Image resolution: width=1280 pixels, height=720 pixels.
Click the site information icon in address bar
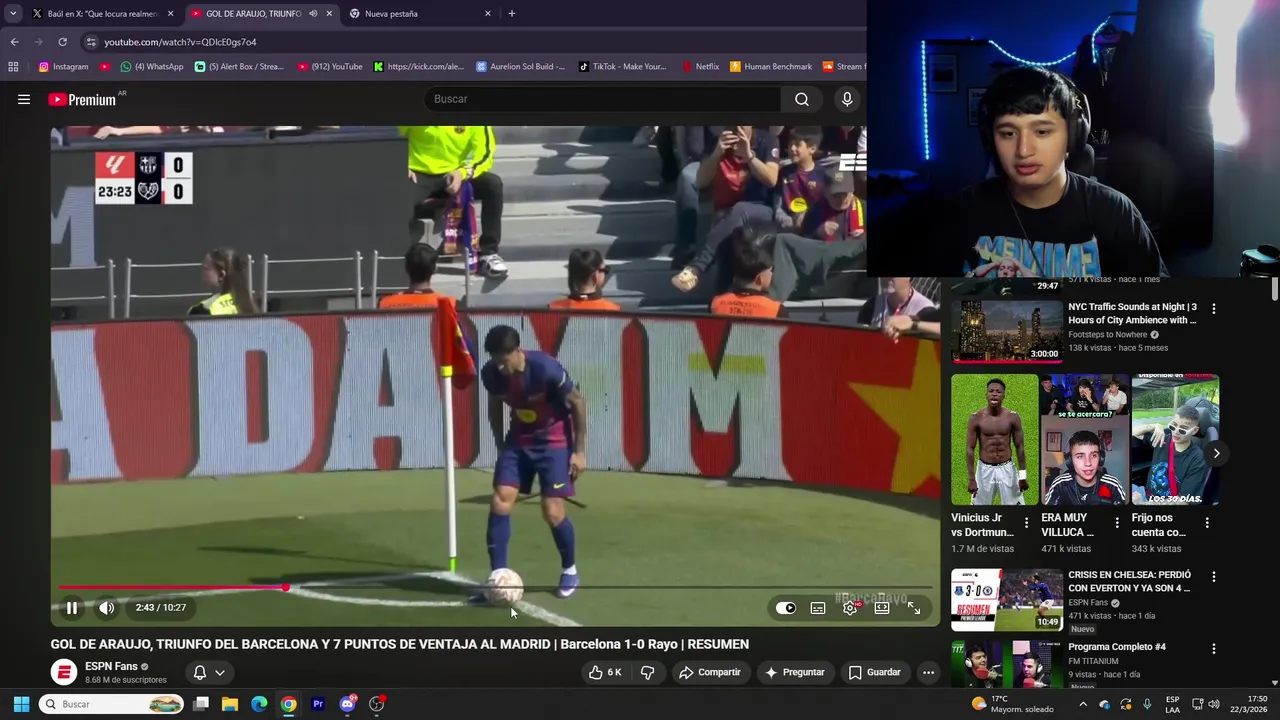91,42
